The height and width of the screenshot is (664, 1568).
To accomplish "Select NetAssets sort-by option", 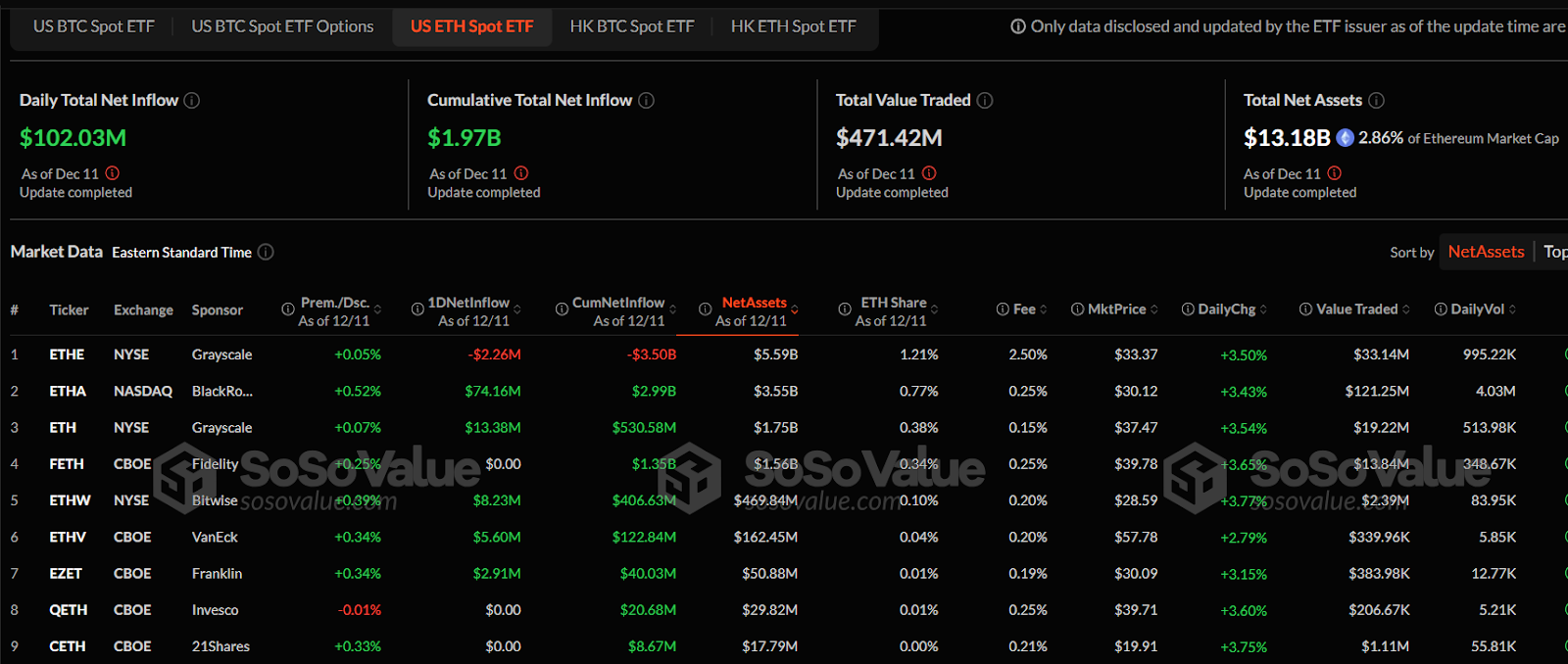I will pyautogui.click(x=1486, y=252).
